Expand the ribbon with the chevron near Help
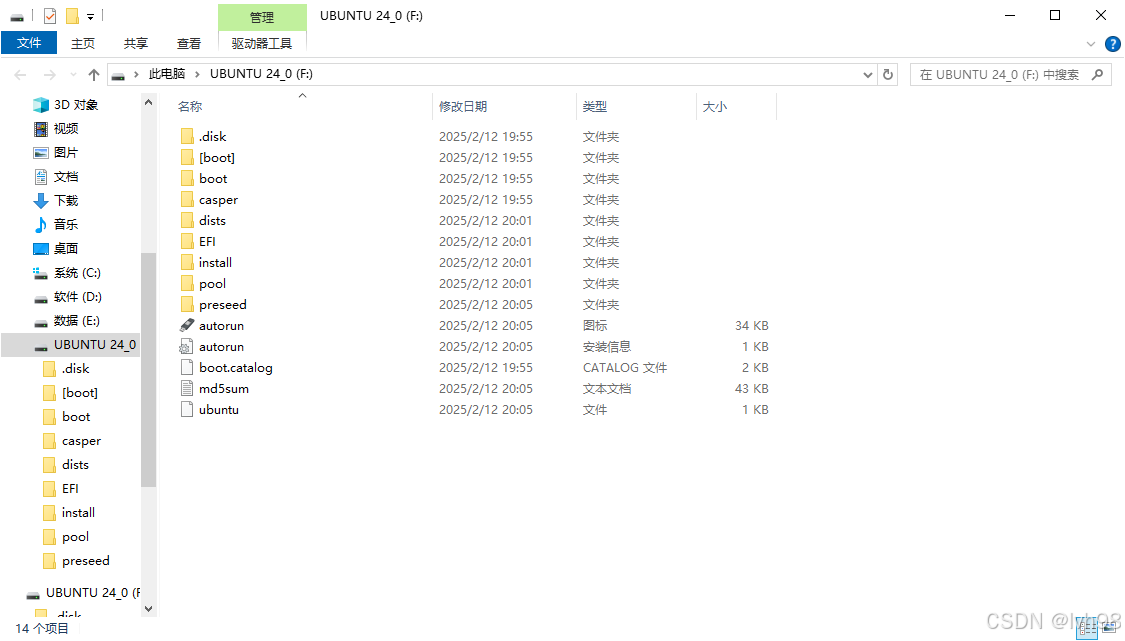 1091,44
